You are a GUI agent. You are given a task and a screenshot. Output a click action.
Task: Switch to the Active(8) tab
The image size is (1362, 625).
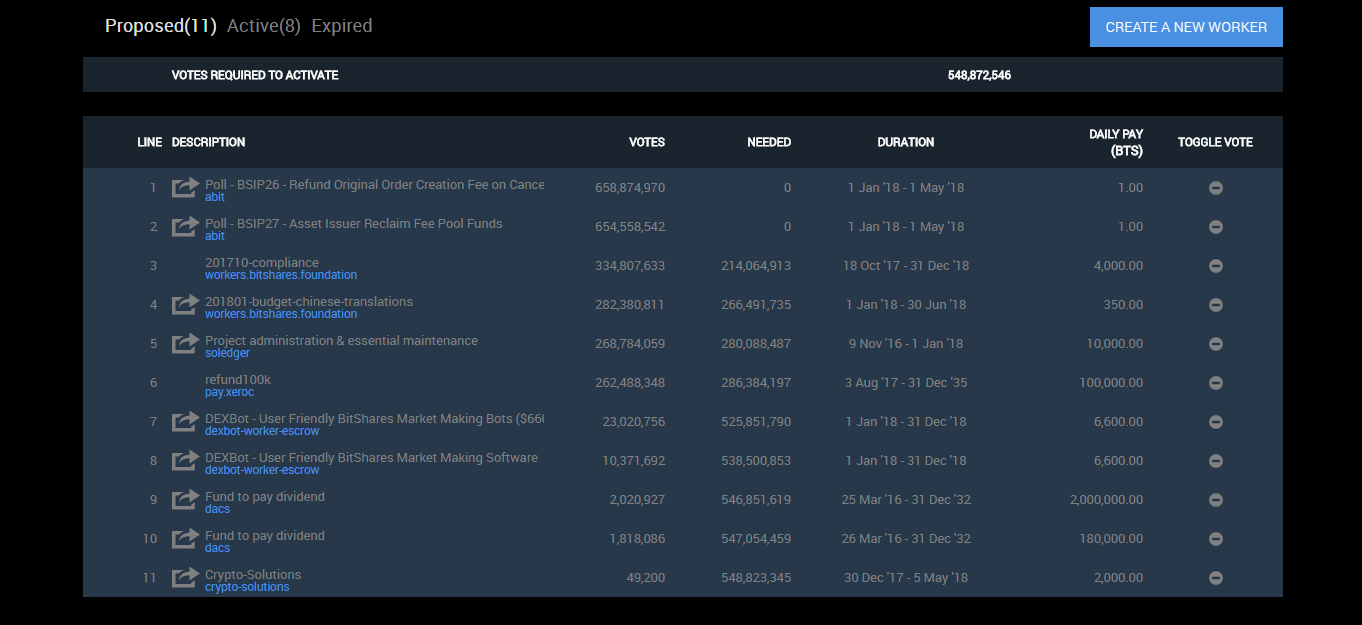pos(264,26)
